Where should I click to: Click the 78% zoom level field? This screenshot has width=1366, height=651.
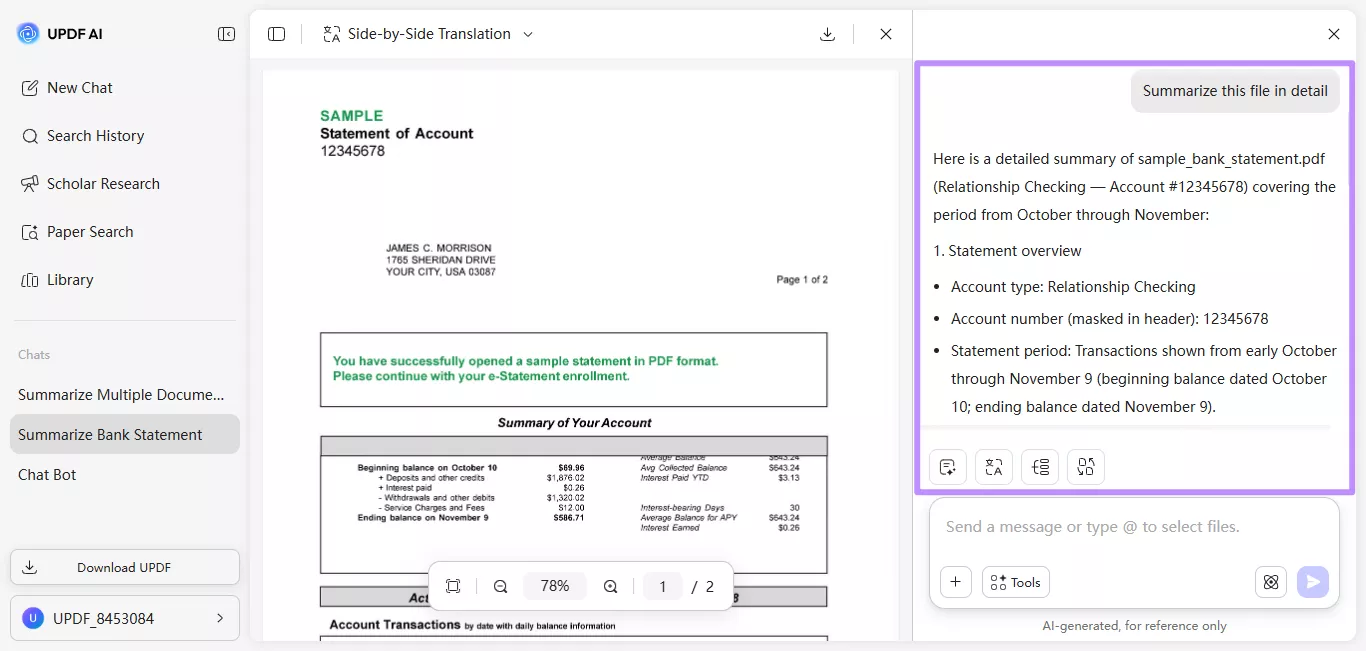point(555,587)
